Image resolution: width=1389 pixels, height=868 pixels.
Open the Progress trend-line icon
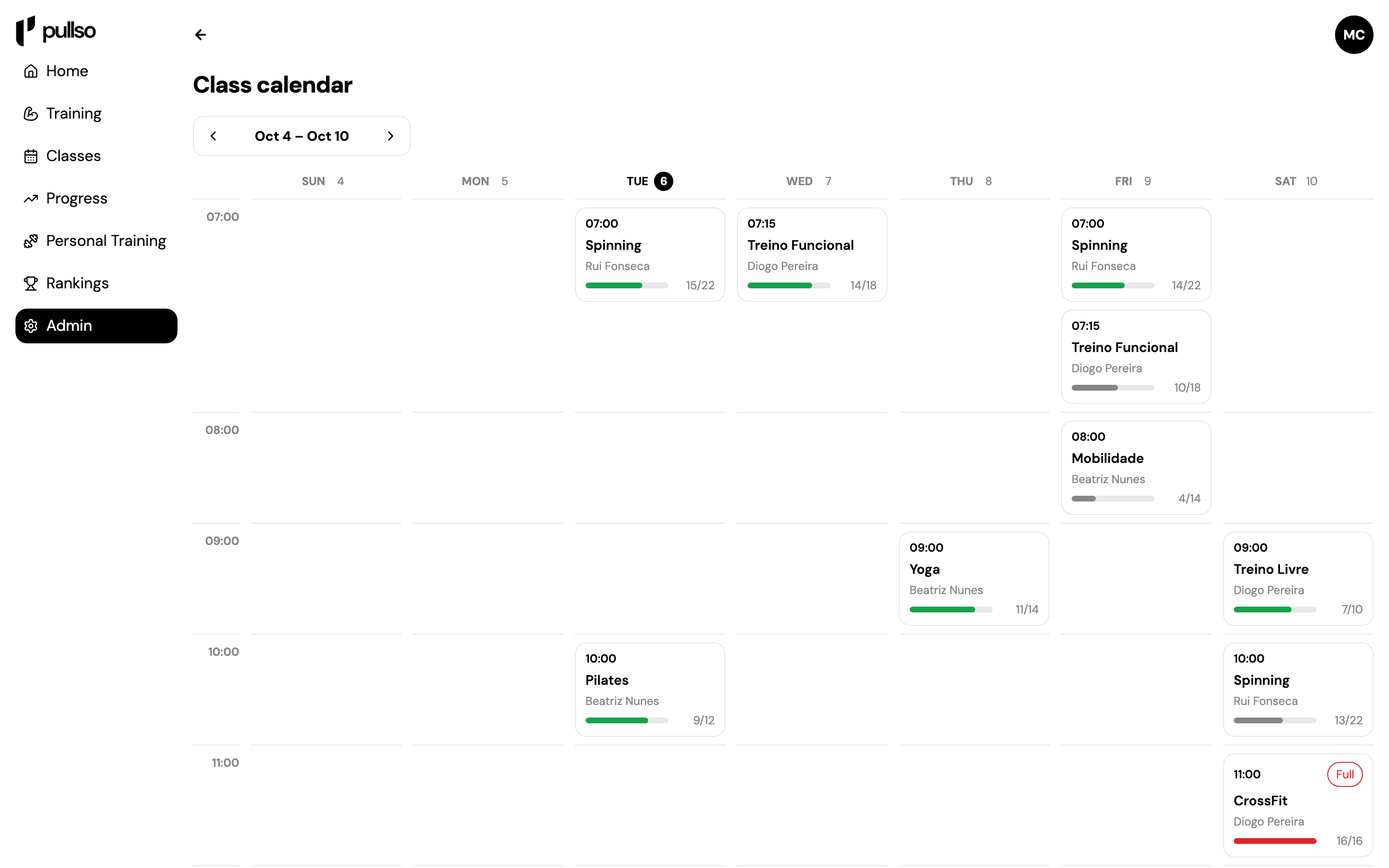coord(31,199)
